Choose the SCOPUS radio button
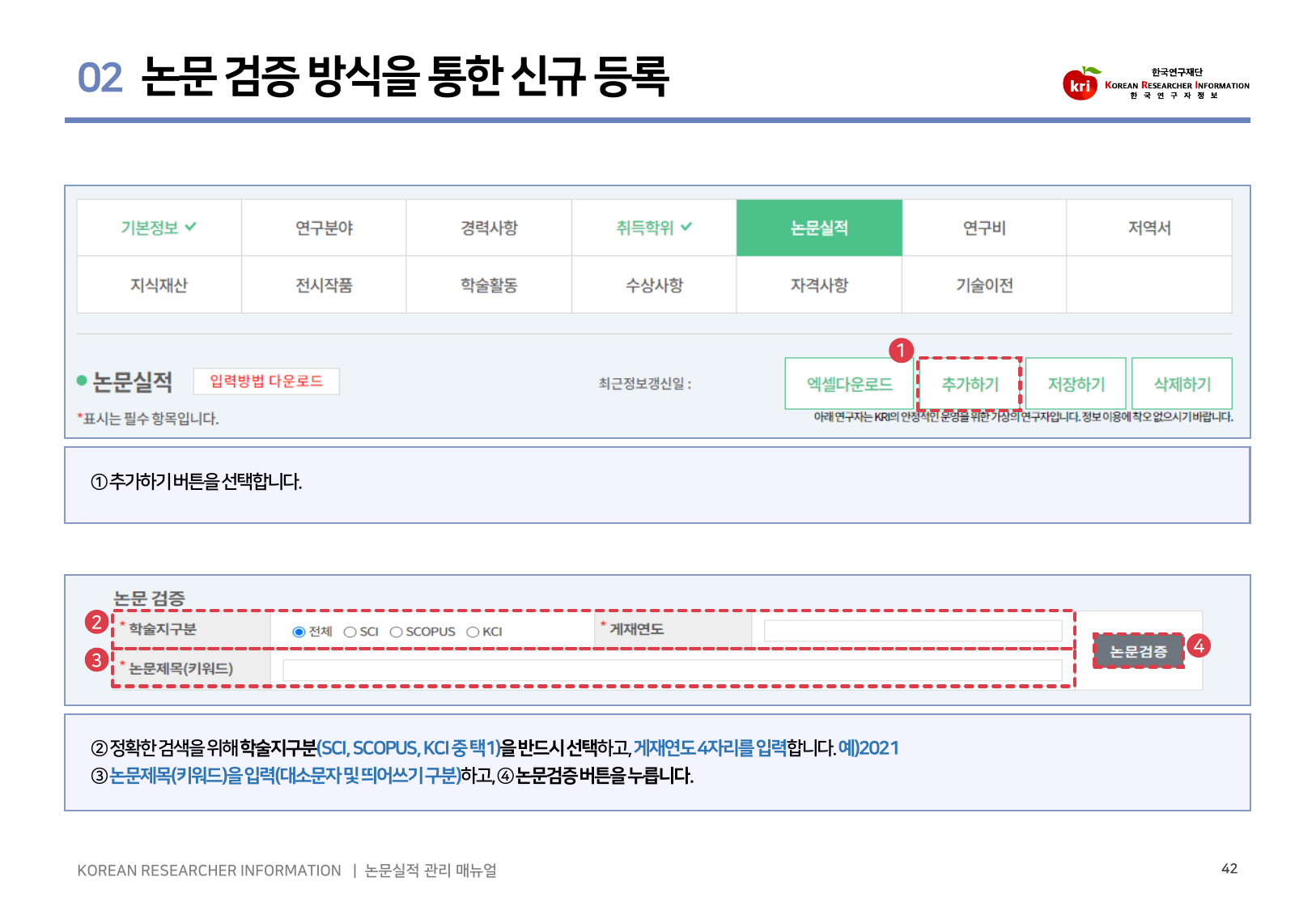 point(397,632)
